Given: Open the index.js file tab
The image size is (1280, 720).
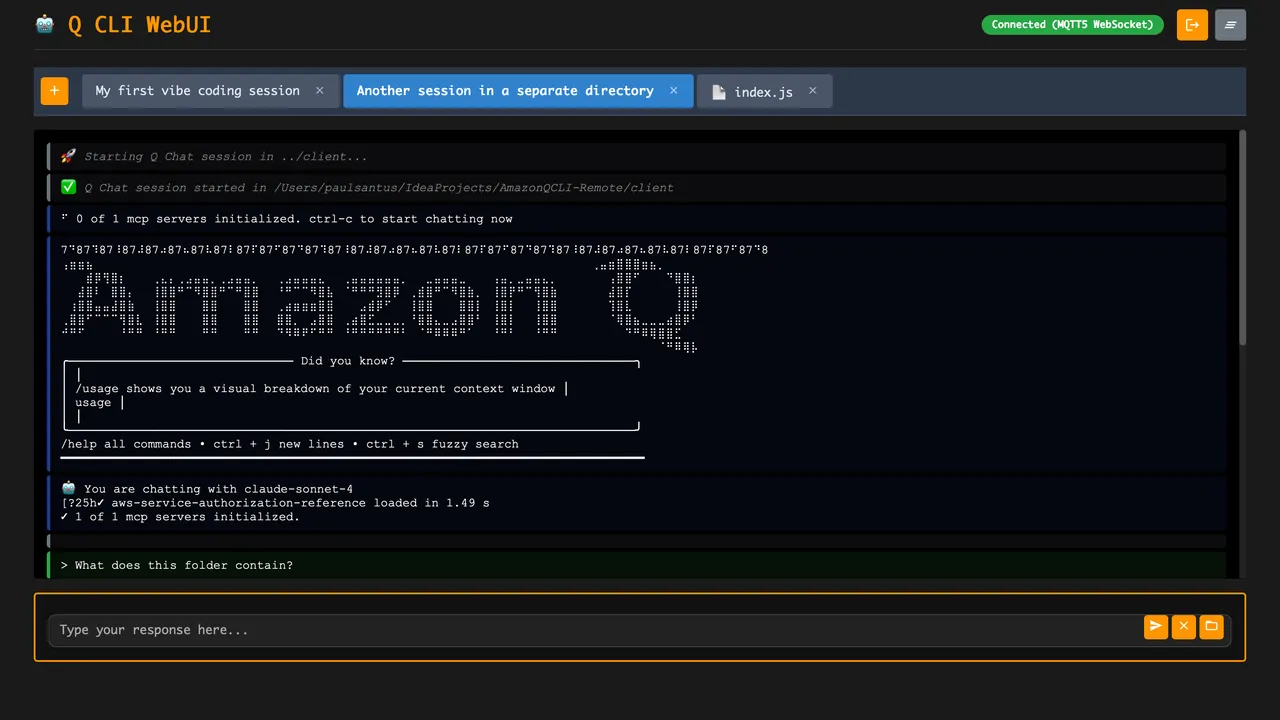Looking at the screenshot, I should tap(764, 91).
